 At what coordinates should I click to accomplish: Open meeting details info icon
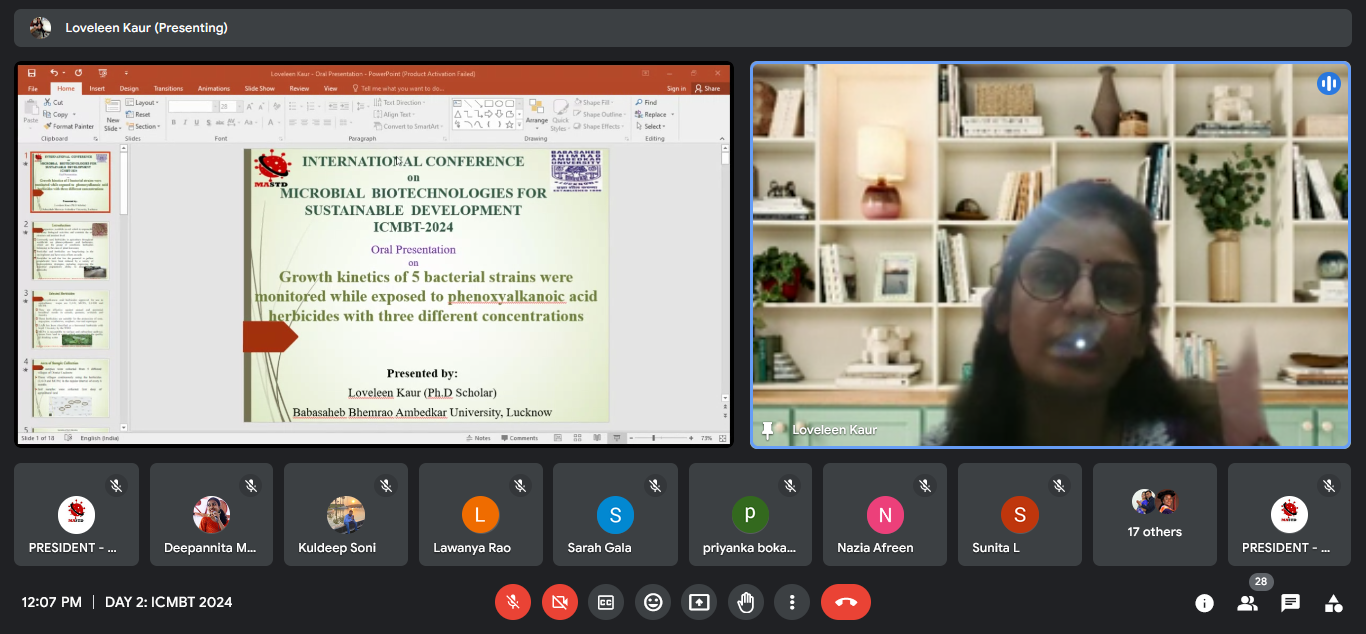pos(1204,603)
